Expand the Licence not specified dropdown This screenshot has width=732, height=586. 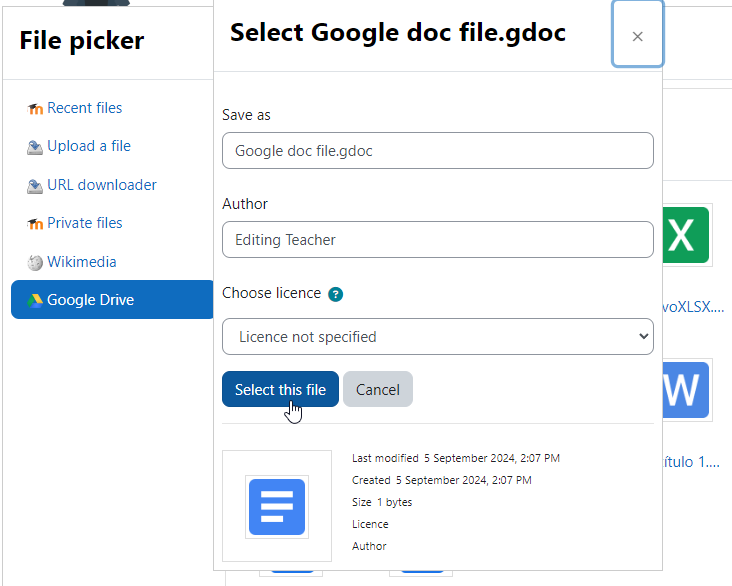[x=437, y=337]
